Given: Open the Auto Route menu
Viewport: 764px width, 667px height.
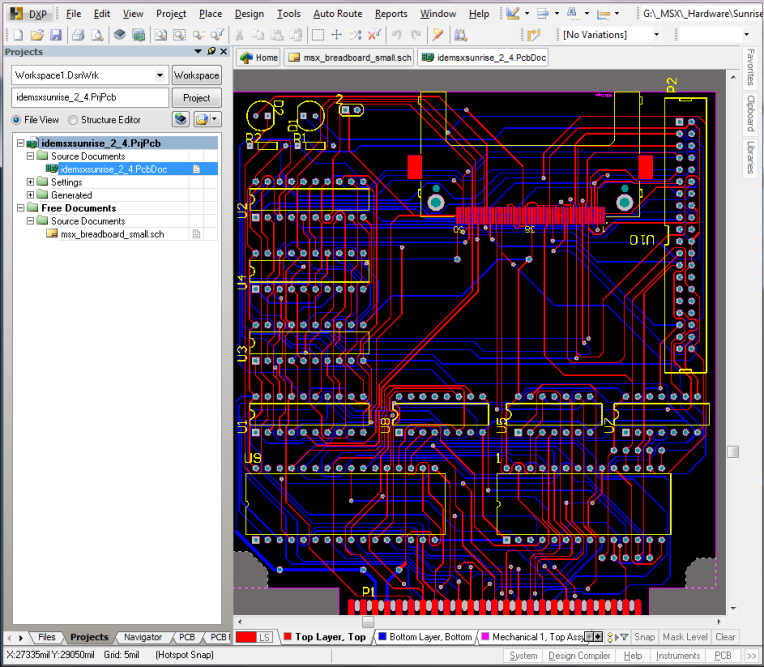Looking at the screenshot, I should point(338,14).
